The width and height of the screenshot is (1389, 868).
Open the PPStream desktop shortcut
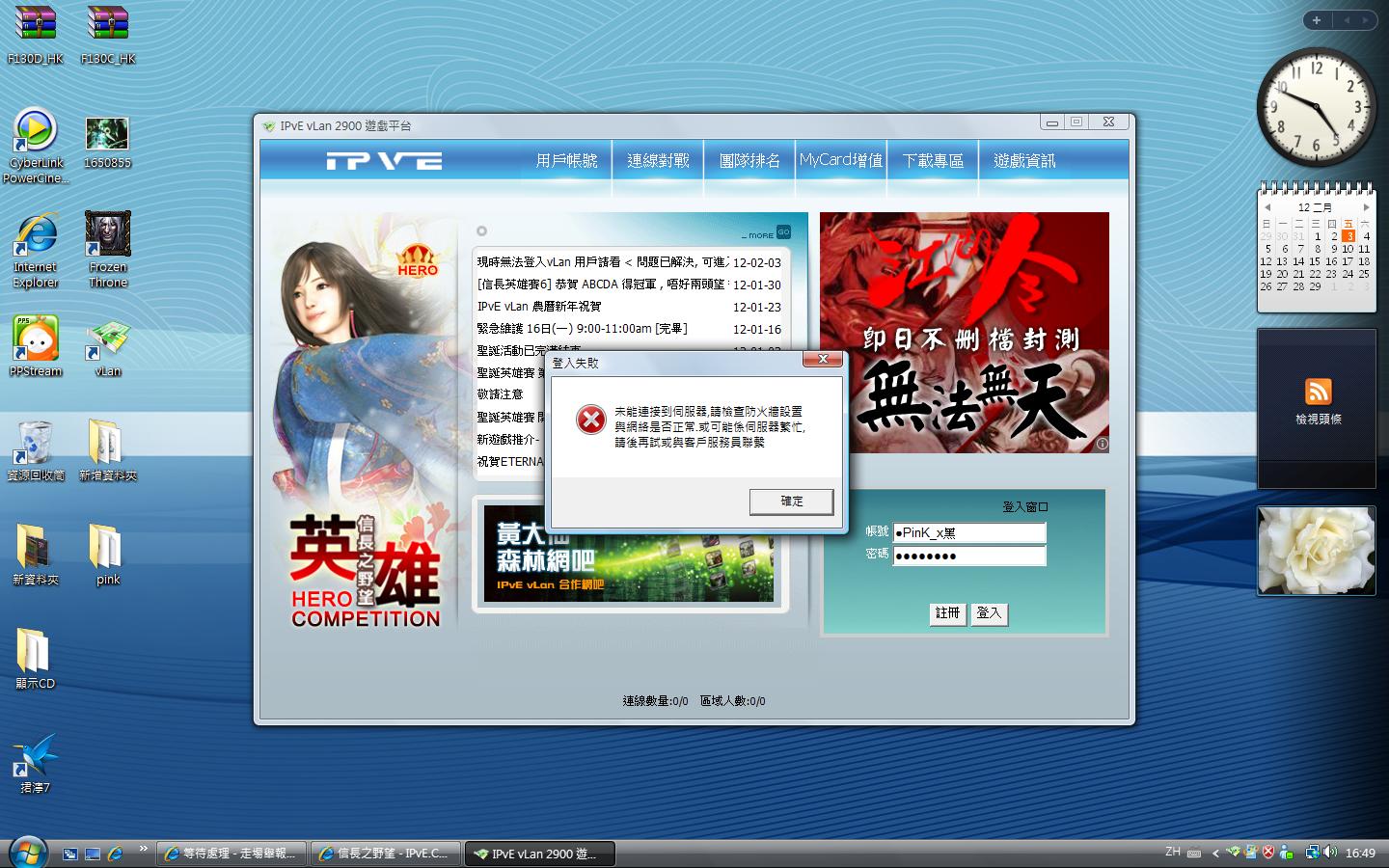[36, 345]
